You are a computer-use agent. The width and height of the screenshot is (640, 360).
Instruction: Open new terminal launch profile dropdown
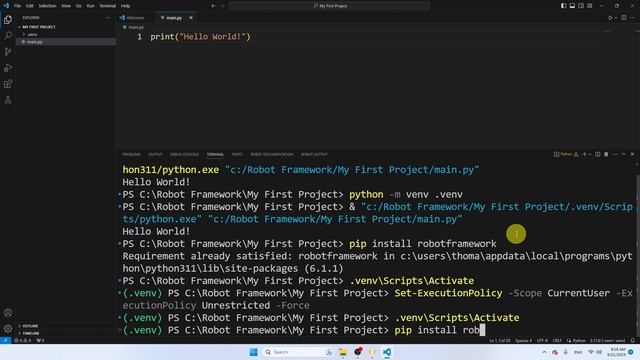[590, 154]
